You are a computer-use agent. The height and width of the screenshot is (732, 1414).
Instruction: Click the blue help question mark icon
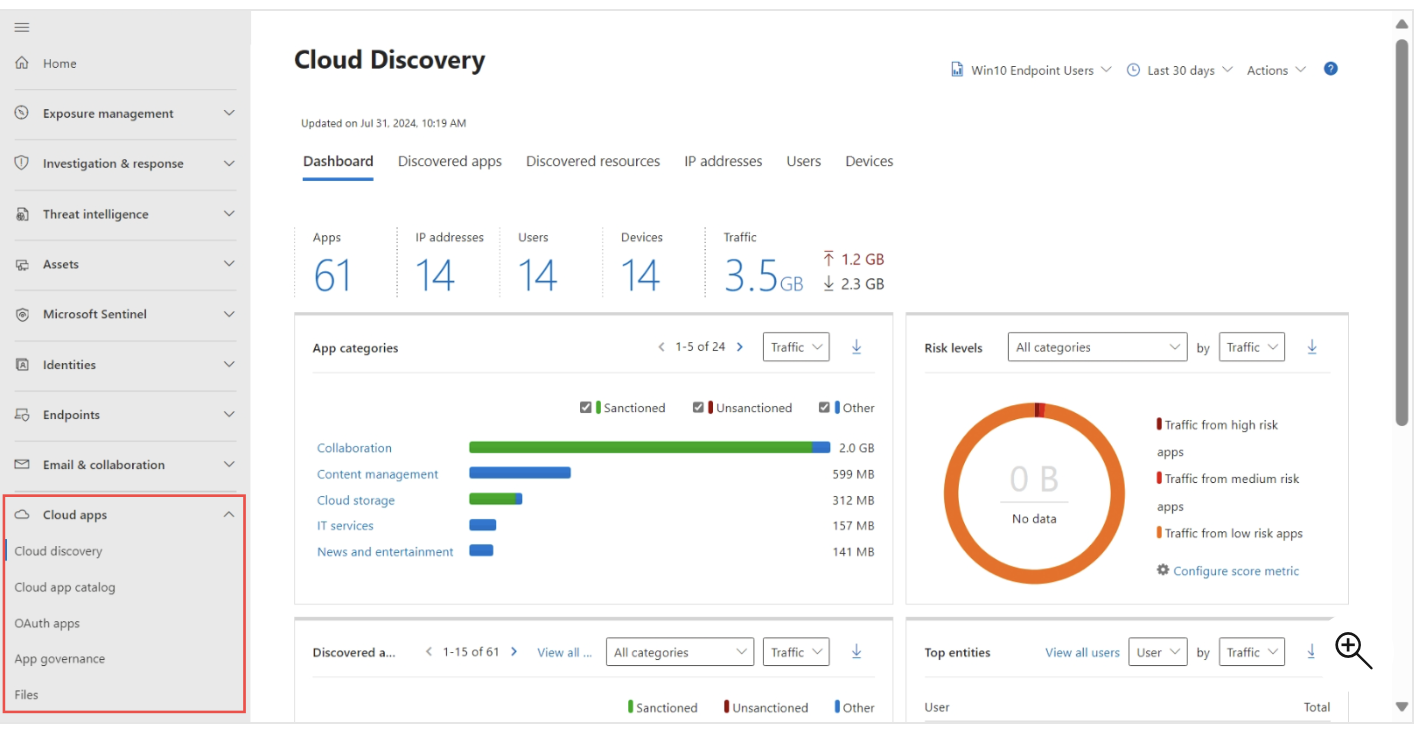1330,69
